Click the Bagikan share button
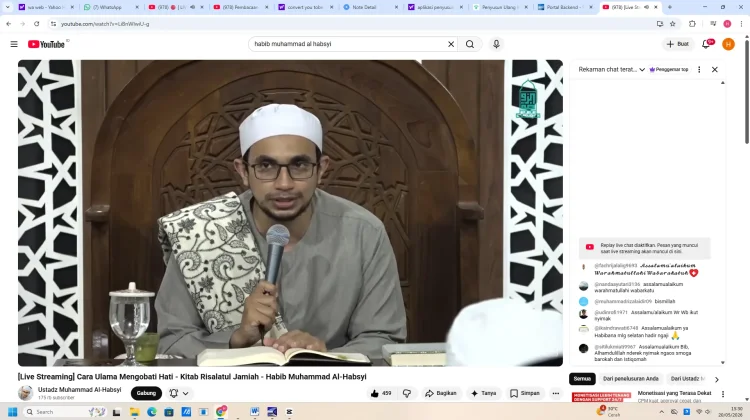750x420 pixels. (441, 393)
